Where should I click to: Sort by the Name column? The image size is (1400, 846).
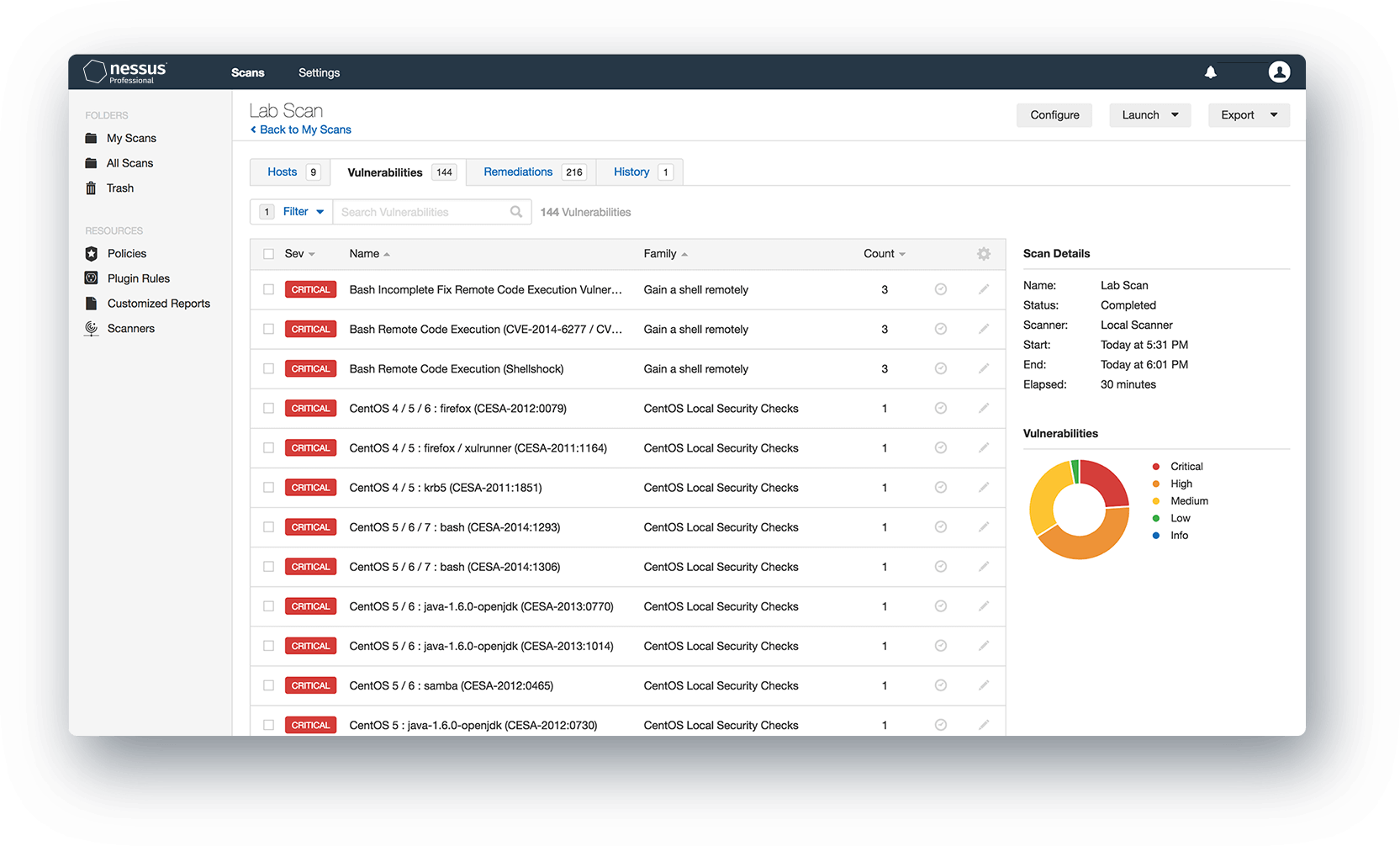369,254
